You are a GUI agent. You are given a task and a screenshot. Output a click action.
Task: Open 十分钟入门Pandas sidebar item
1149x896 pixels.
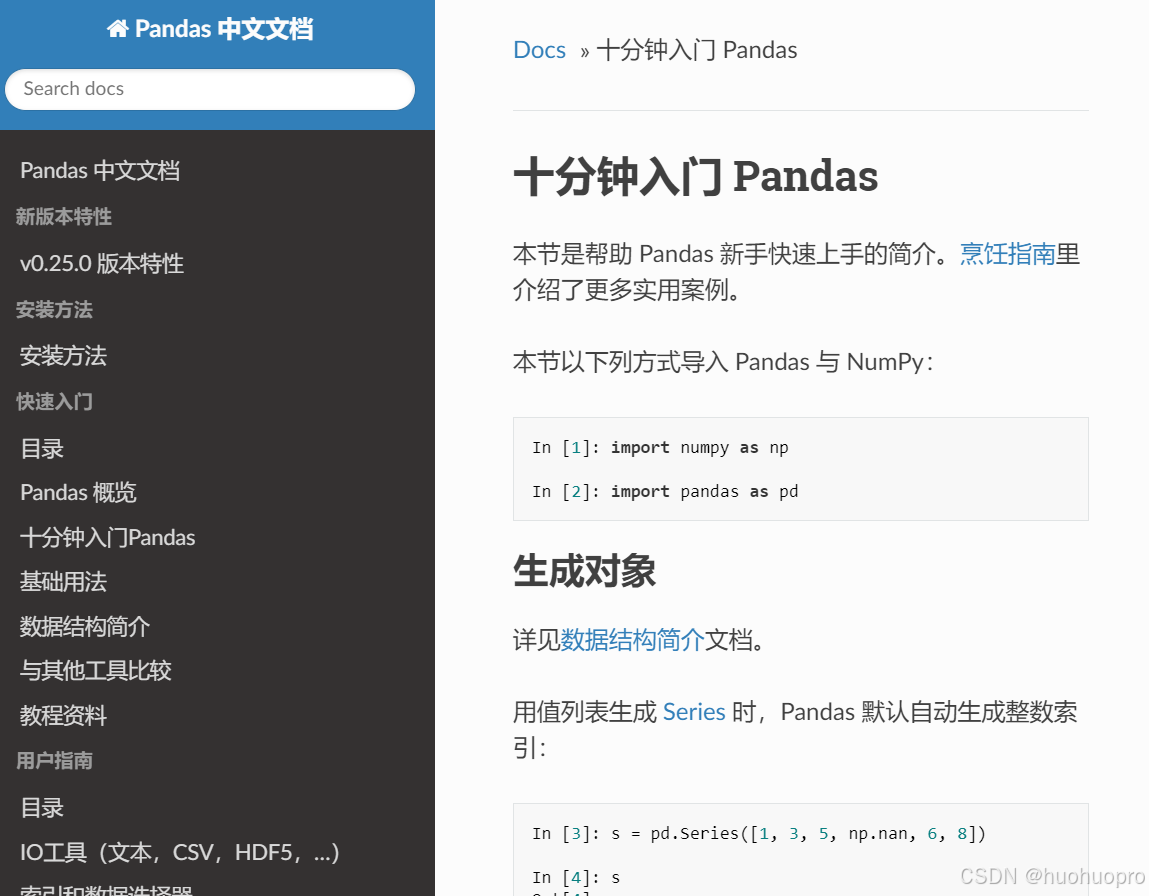point(108,538)
